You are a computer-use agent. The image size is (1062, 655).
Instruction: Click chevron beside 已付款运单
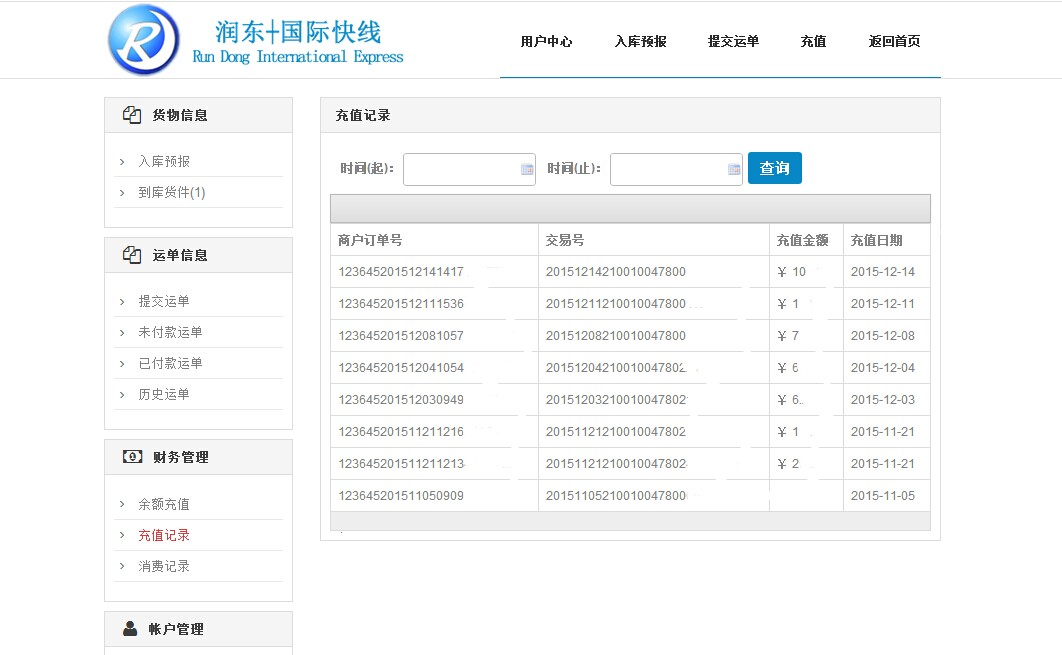click(122, 364)
